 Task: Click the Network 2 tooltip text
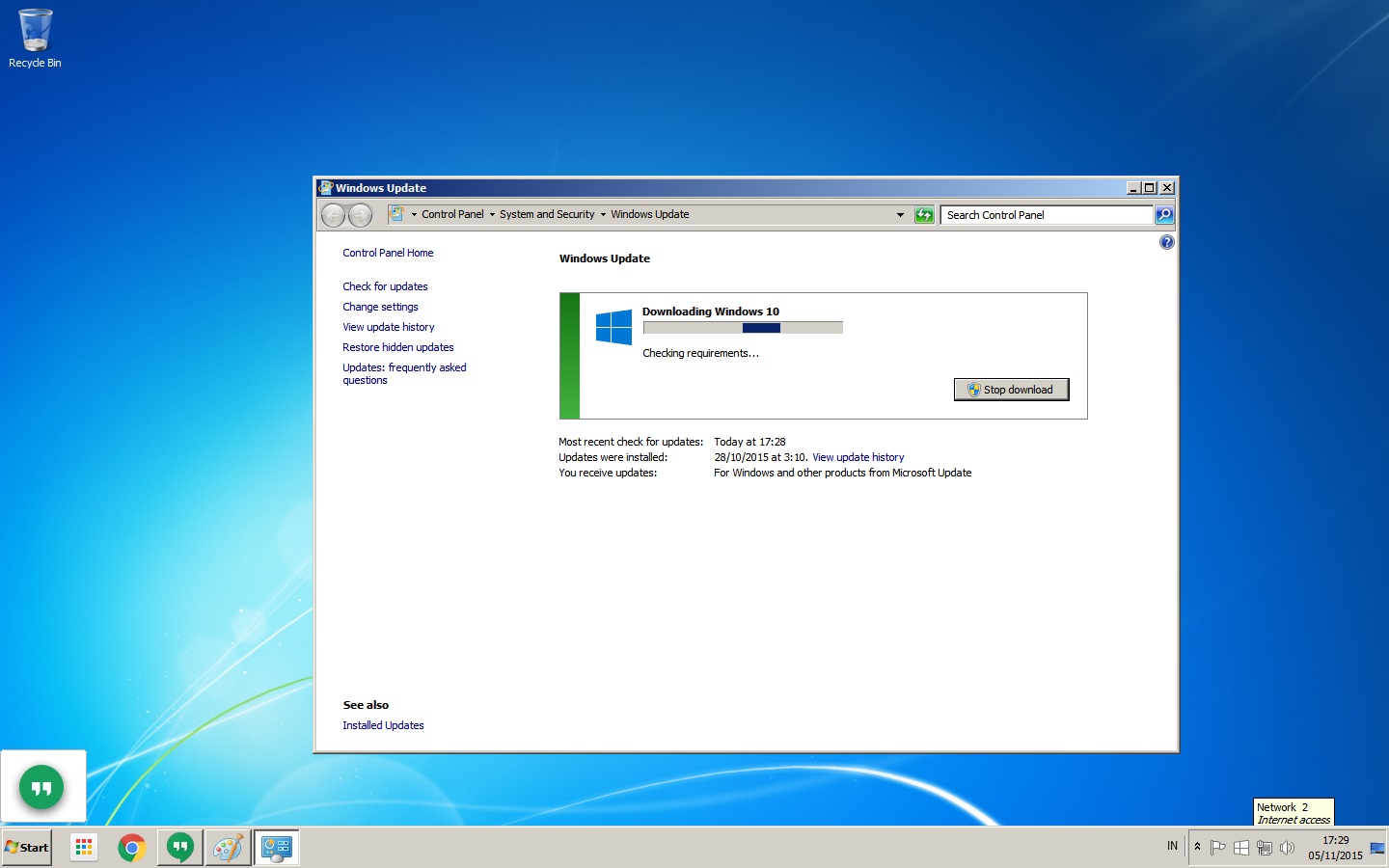click(1283, 807)
